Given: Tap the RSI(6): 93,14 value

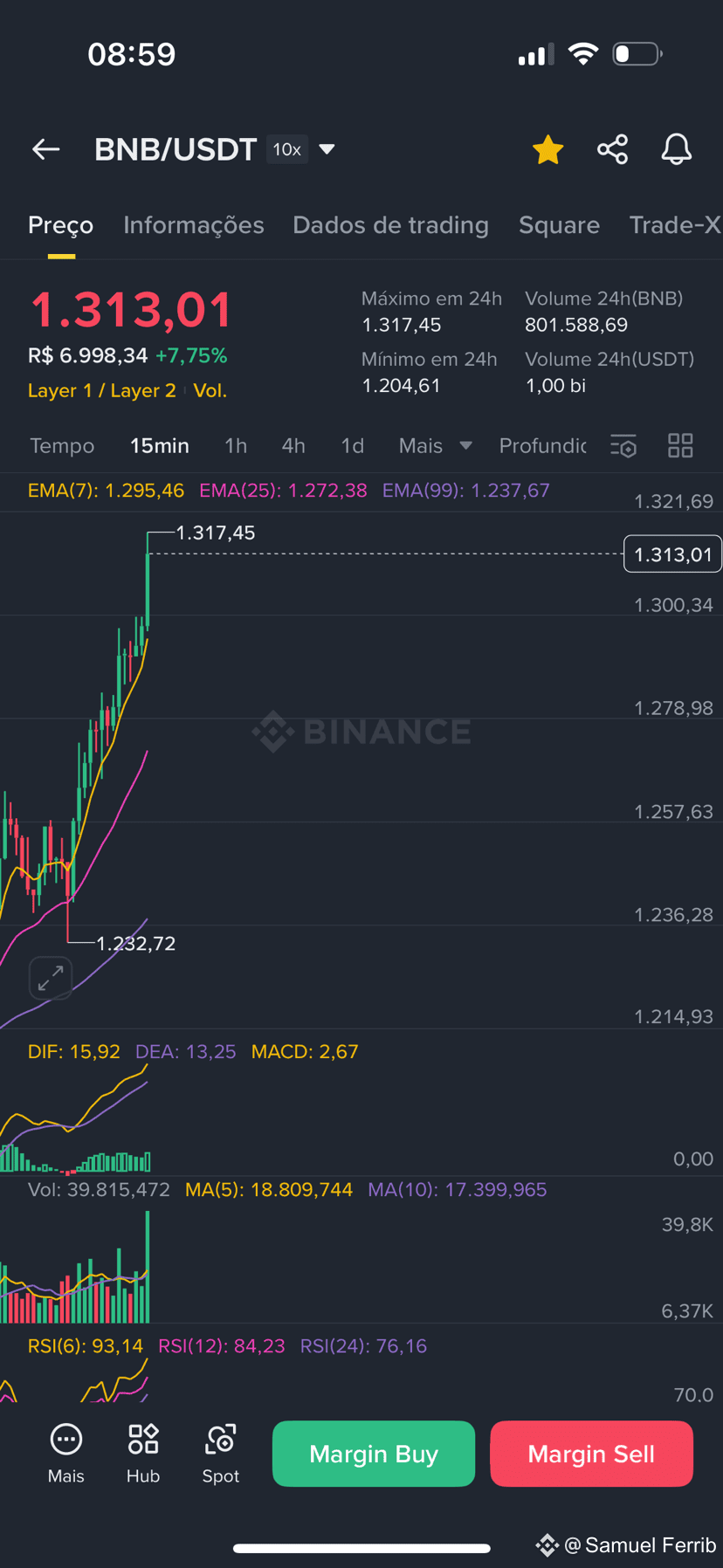Looking at the screenshot, I should (x=86, y=1346).
